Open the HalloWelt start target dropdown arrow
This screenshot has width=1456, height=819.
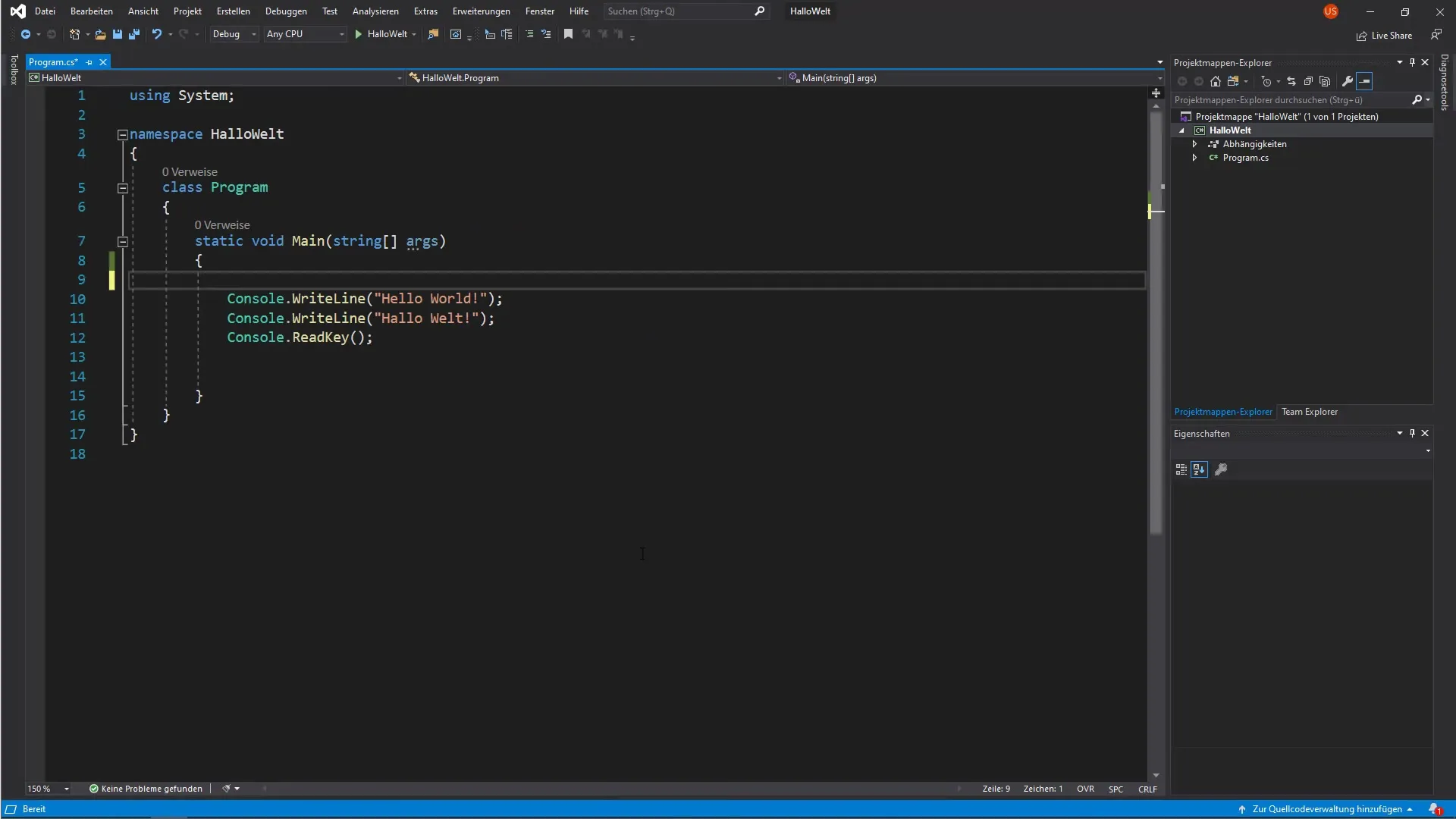[414, 34]
